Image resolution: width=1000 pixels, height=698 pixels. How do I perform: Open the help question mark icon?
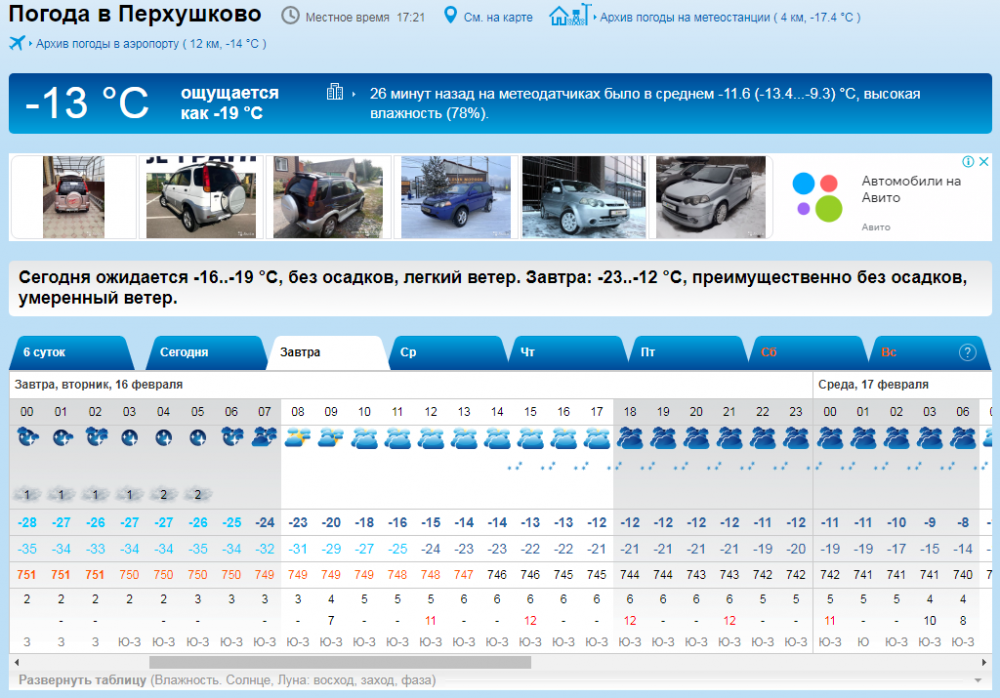tap(967, 352)
